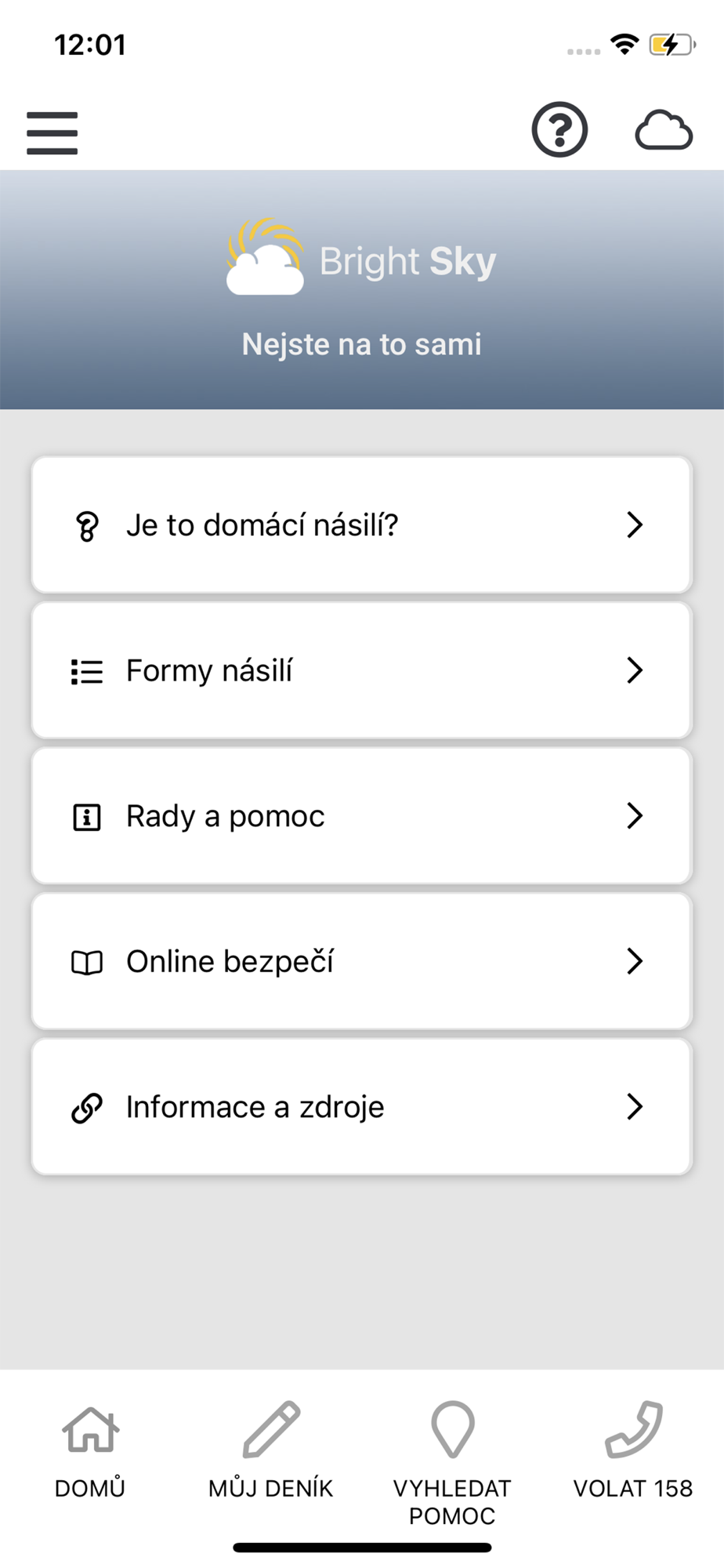Viewport: 724px width, 1568px height.
Task: Tap the list icon beside Formy násilí
Action: (87, 672)
